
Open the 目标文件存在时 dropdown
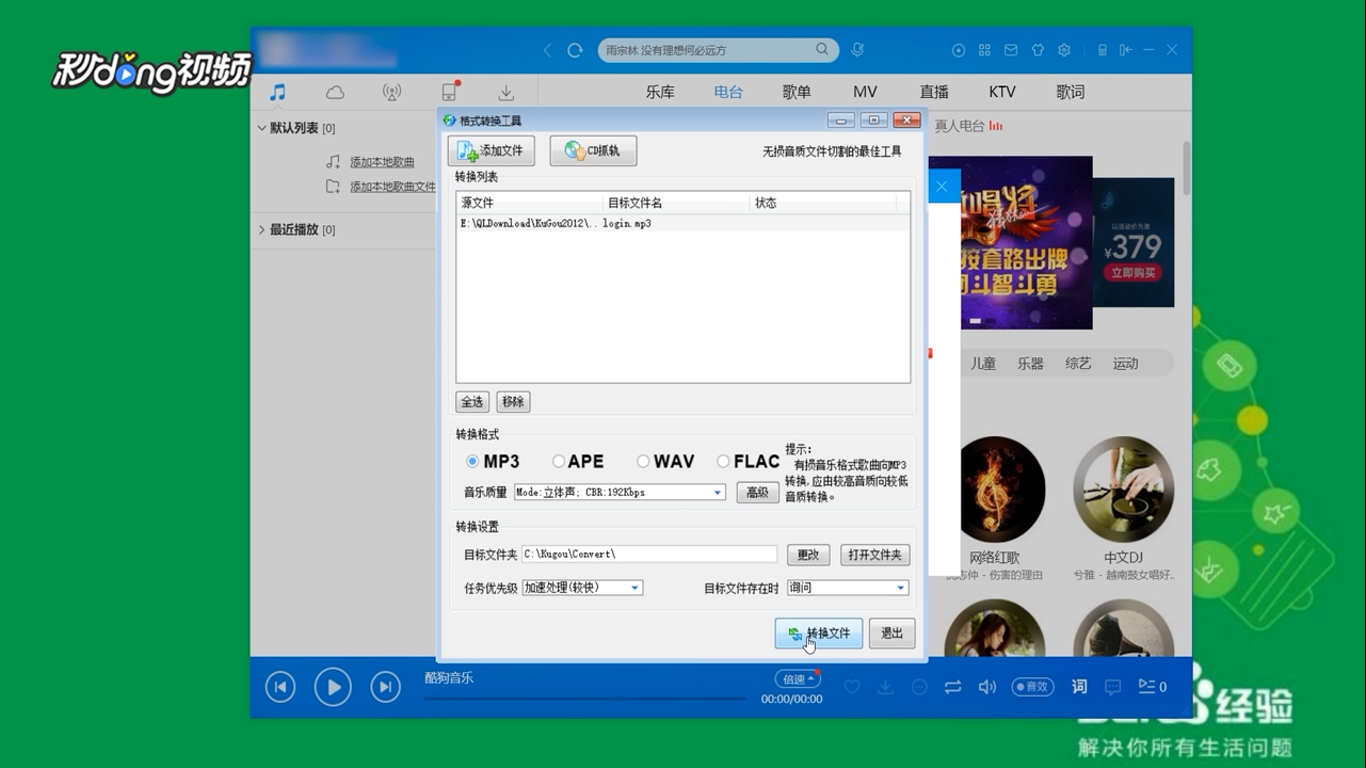(847, 588)
